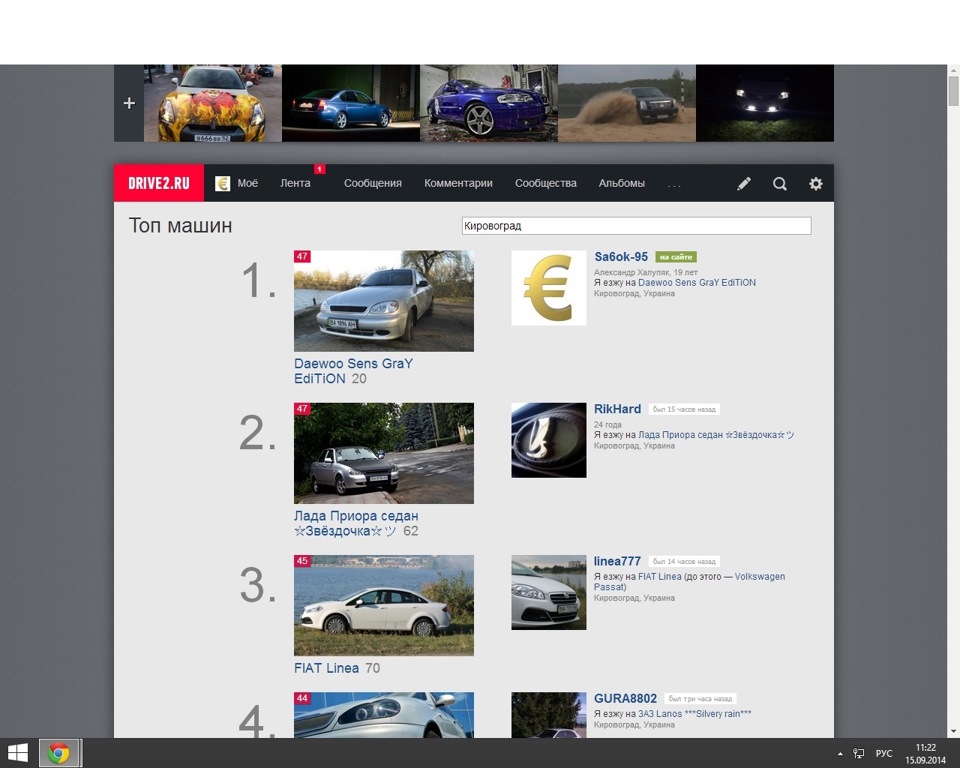960x768 pixels.
Task: Open the linea777 avatar image
Action: (549, 592)
